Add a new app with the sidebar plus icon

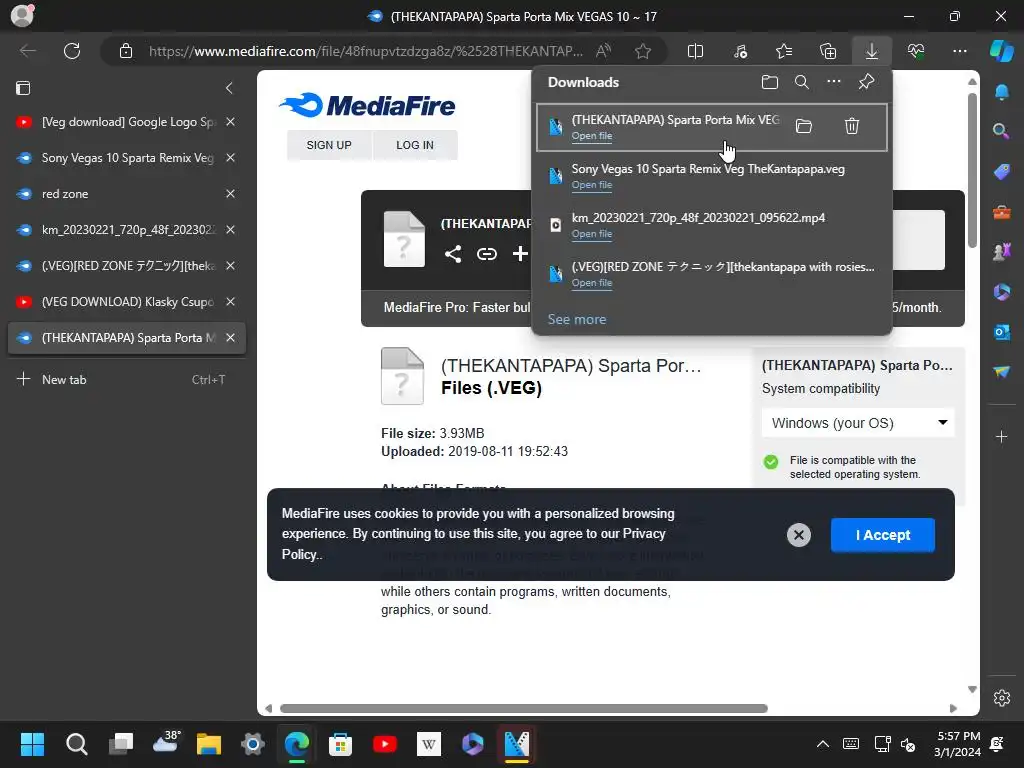tap(1002, 436)
